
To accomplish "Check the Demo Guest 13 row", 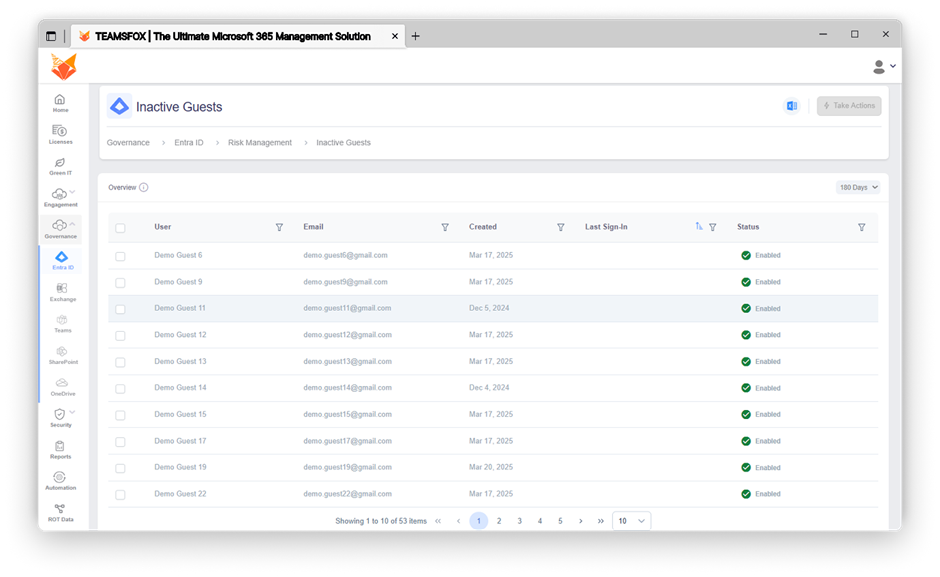I will [120, 362].
